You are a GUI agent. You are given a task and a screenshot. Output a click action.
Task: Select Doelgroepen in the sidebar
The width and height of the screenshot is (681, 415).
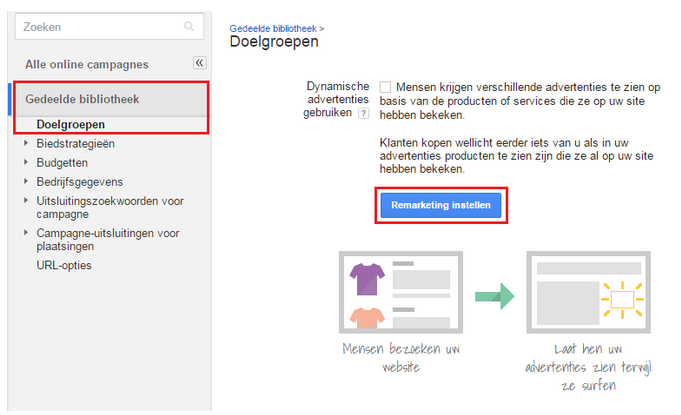tap(71, 125)
